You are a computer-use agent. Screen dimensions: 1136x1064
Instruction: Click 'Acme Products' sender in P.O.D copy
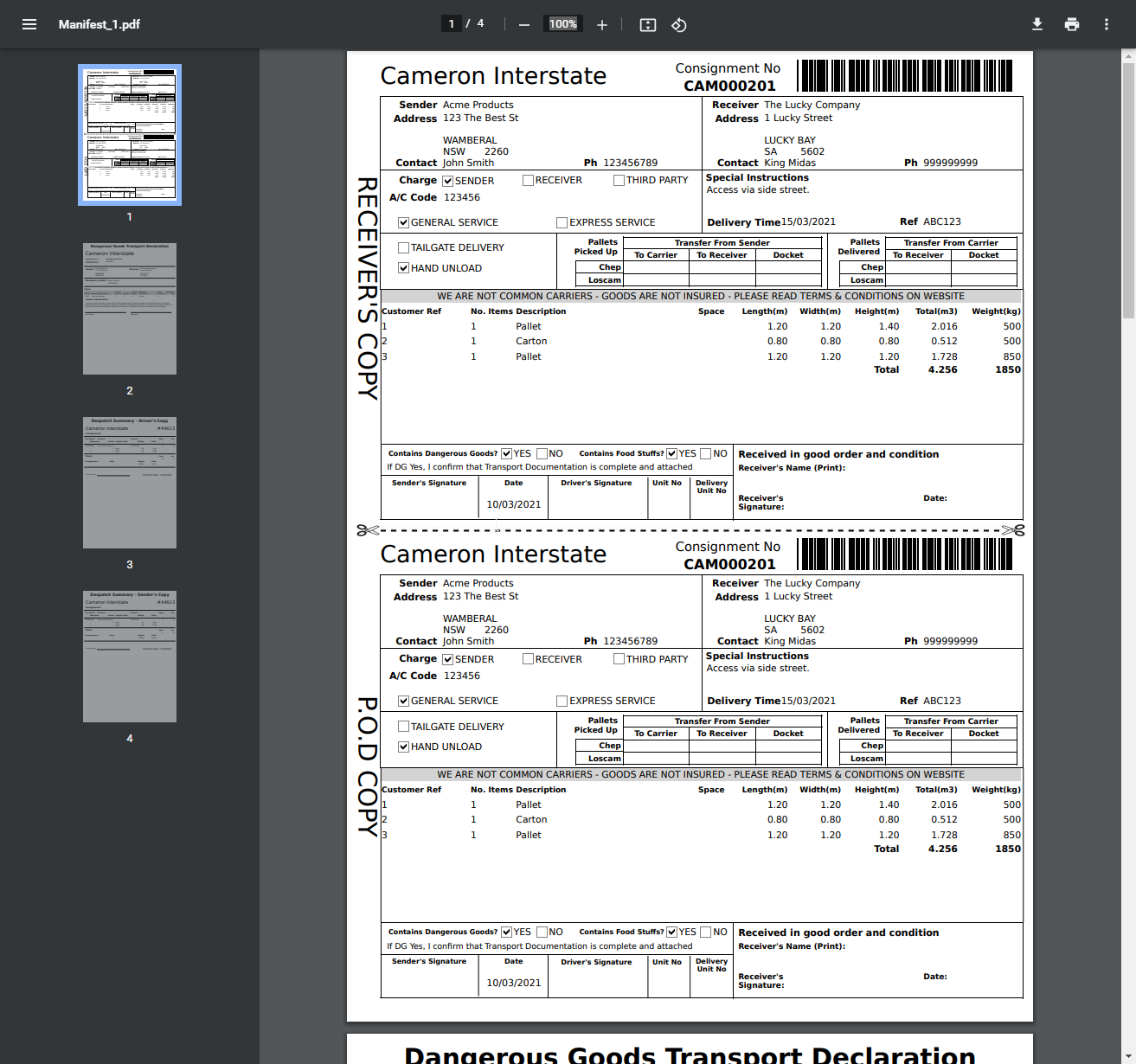(x=478, y=584)
